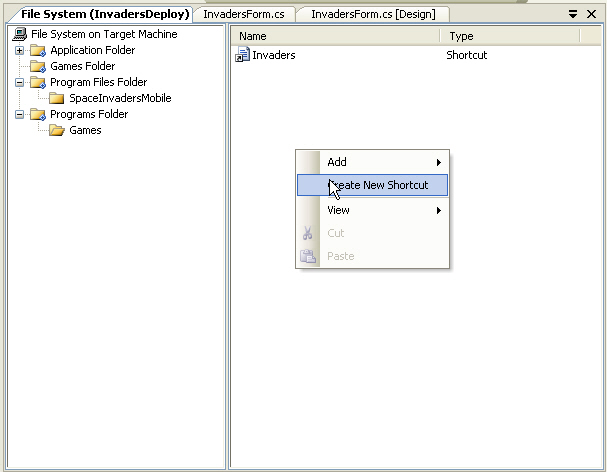Click the Program Files Folder icon
The width and height of the screenshot is (607, 472).
click(38, 82)
